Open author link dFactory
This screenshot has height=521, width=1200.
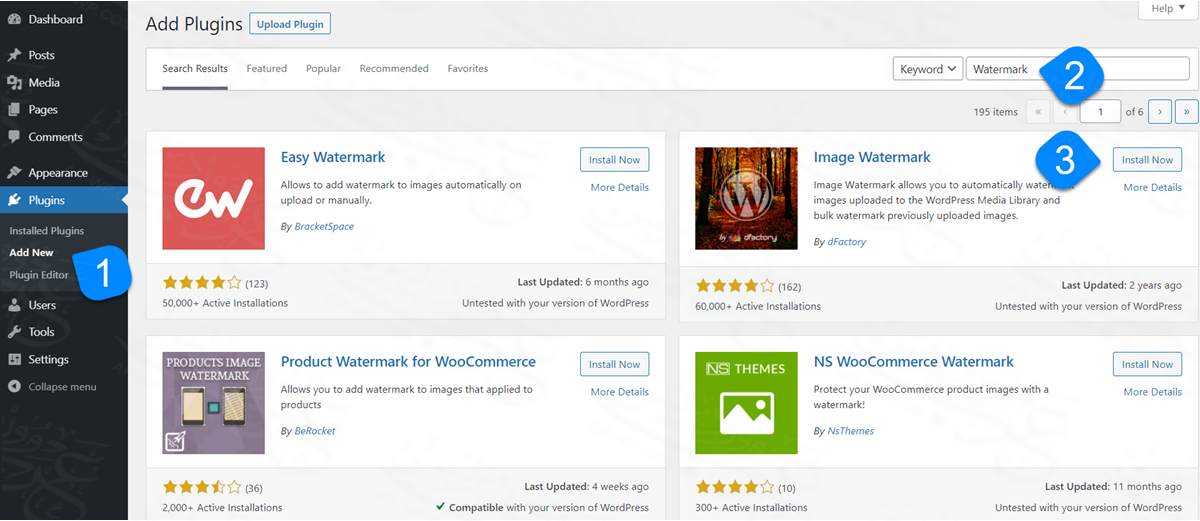[846, 242]
